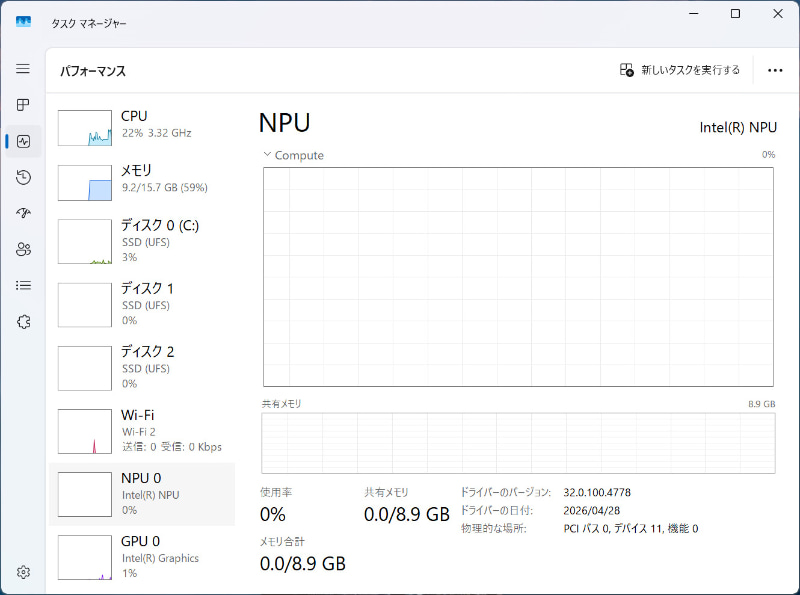800x595 pixels.
Task: Select NPU 0 entry
Action: [142, 494]
